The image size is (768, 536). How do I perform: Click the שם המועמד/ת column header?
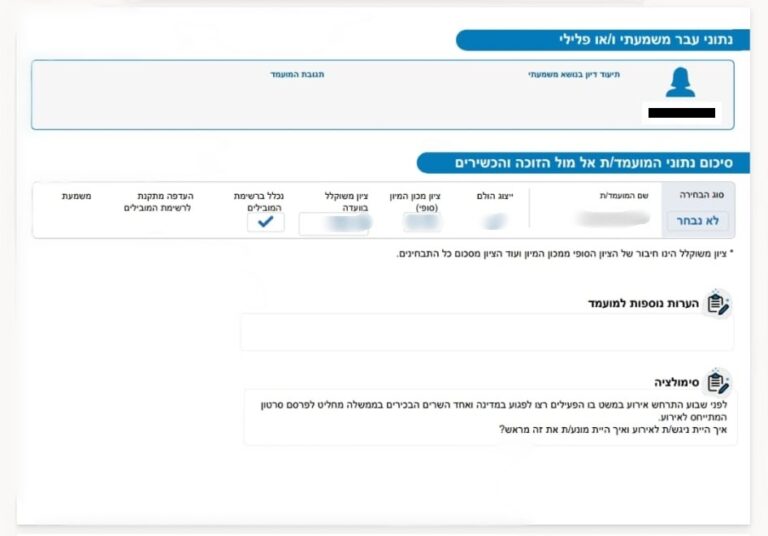[x=624, y=196]
